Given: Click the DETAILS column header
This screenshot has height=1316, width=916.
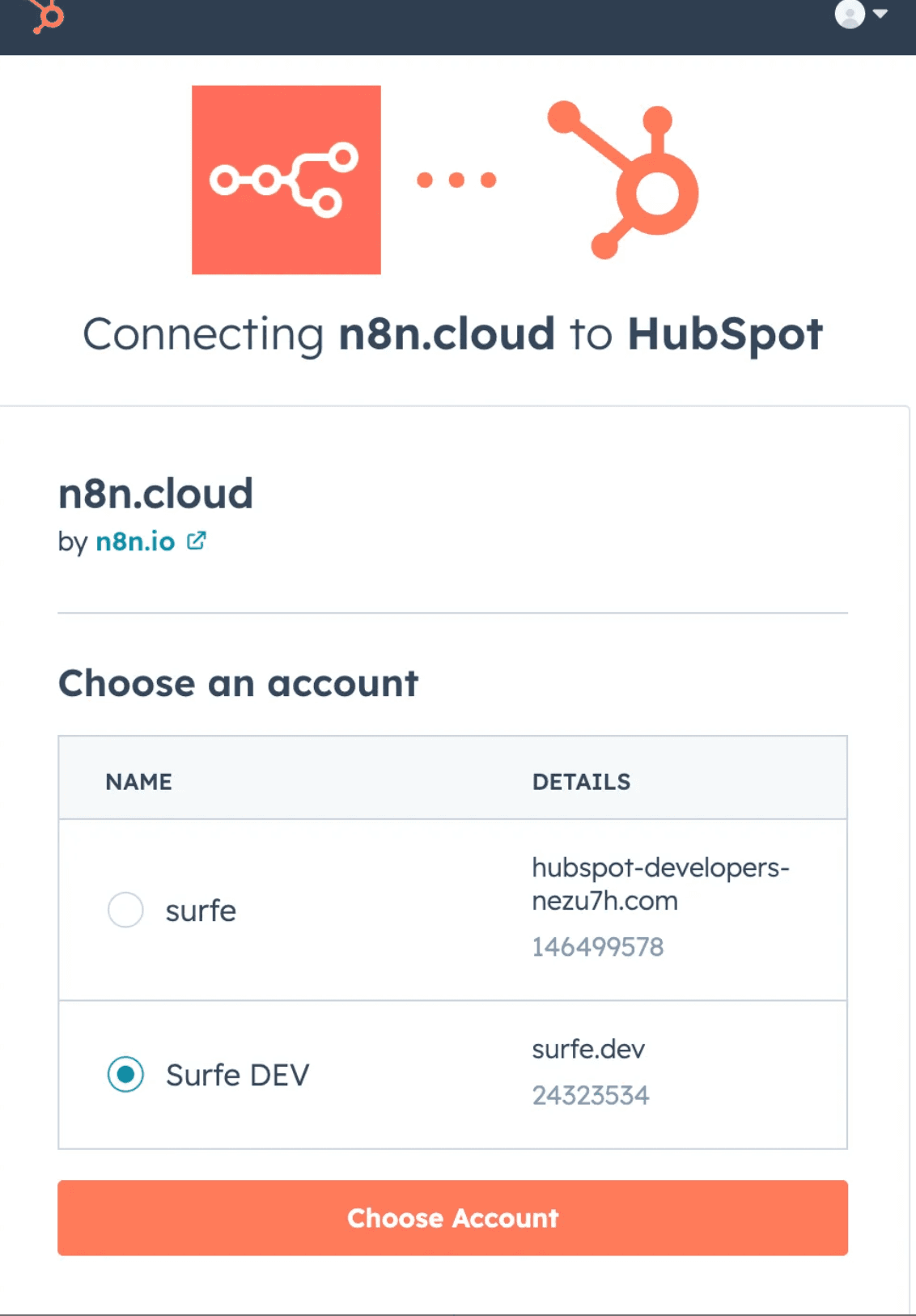Looking at the screenshot, I should [581, 782].
